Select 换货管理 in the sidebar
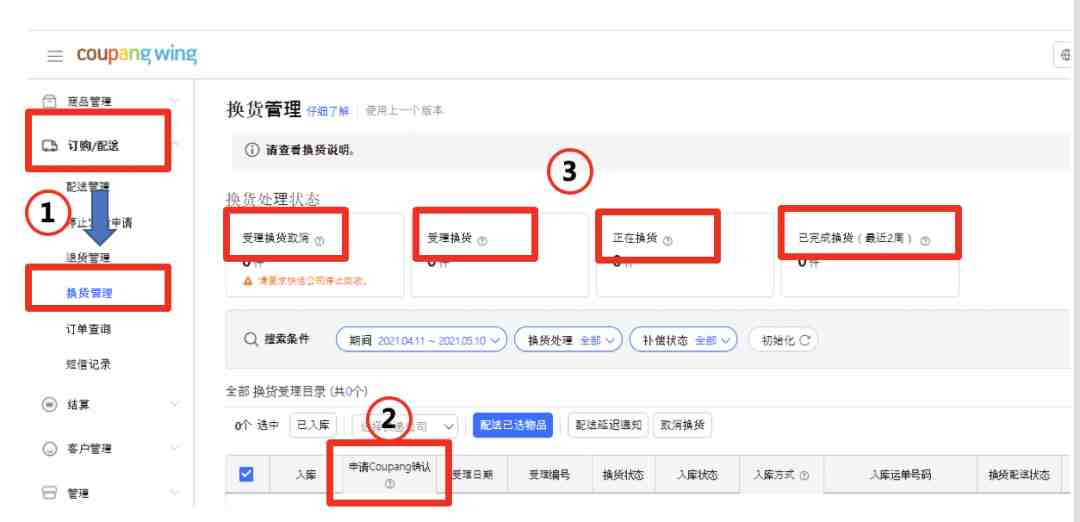Screen dimensions: 1080x522 click(89, 293)
